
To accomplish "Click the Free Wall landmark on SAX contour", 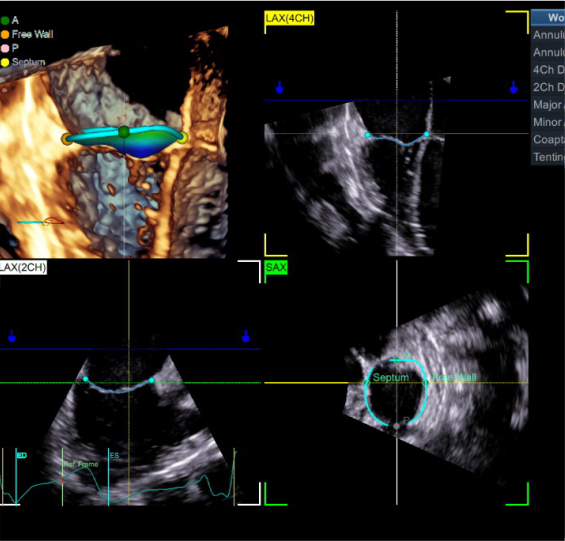I will point(426,382).
